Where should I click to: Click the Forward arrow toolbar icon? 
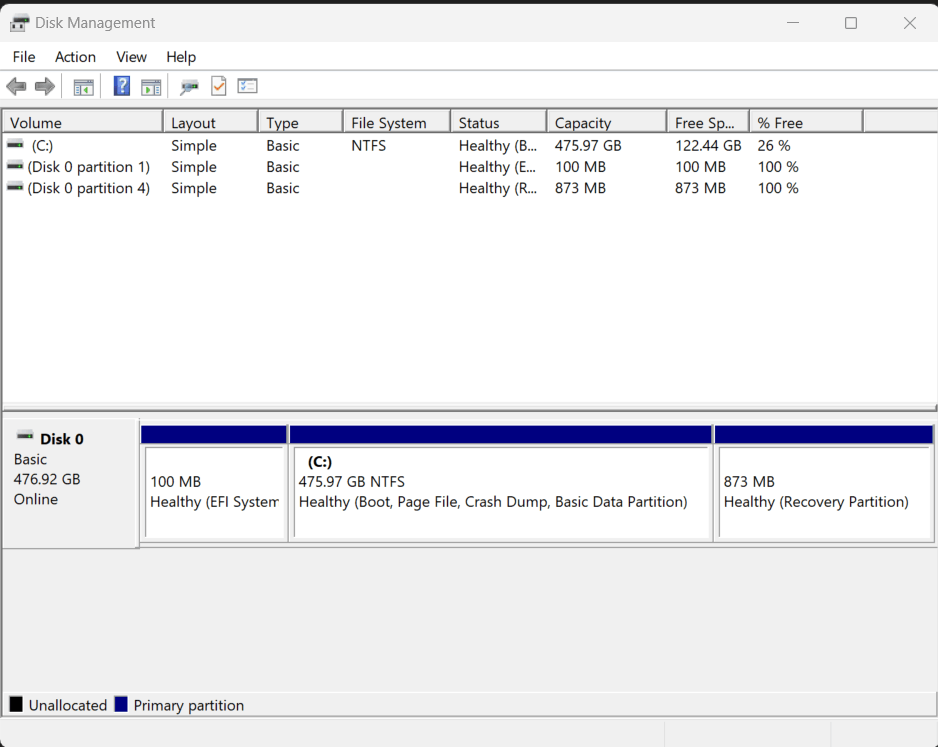click(45, 87)
